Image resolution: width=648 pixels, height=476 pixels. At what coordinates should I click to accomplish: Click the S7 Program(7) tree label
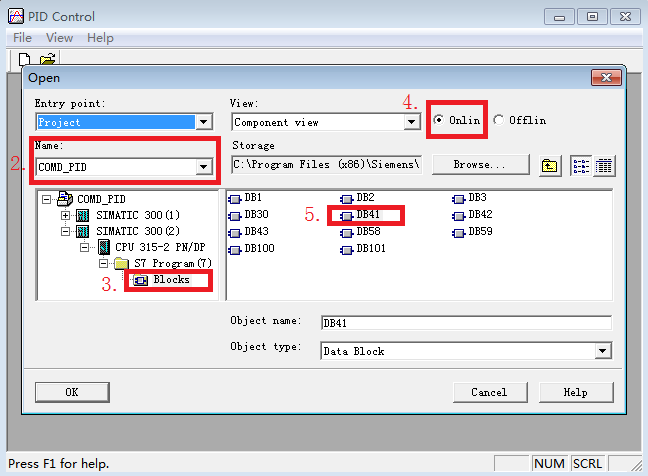click(173, 263)
